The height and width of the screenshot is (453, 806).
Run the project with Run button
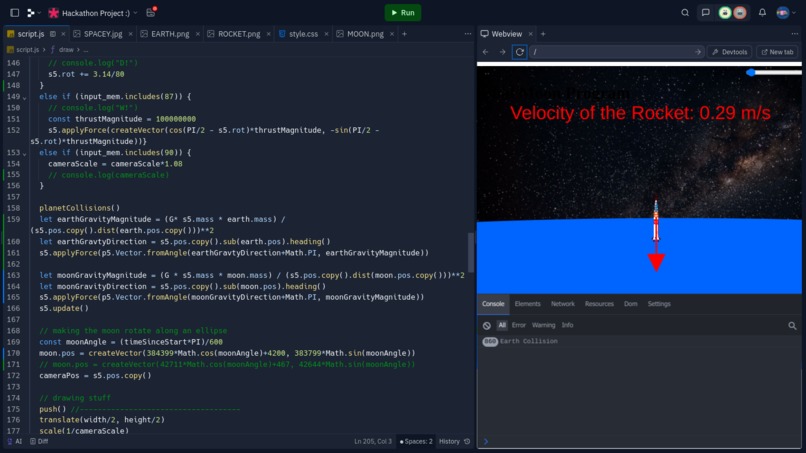pos(402,13)
